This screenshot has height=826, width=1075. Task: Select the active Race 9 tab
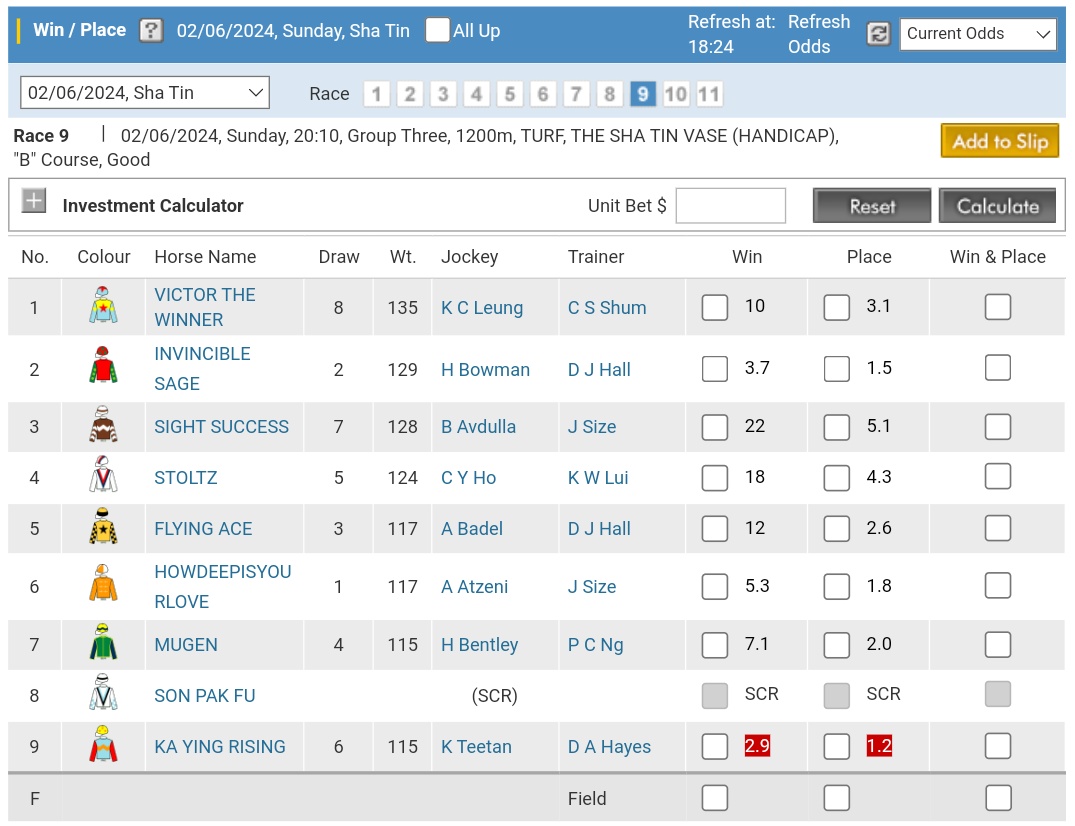pos(642,94)
